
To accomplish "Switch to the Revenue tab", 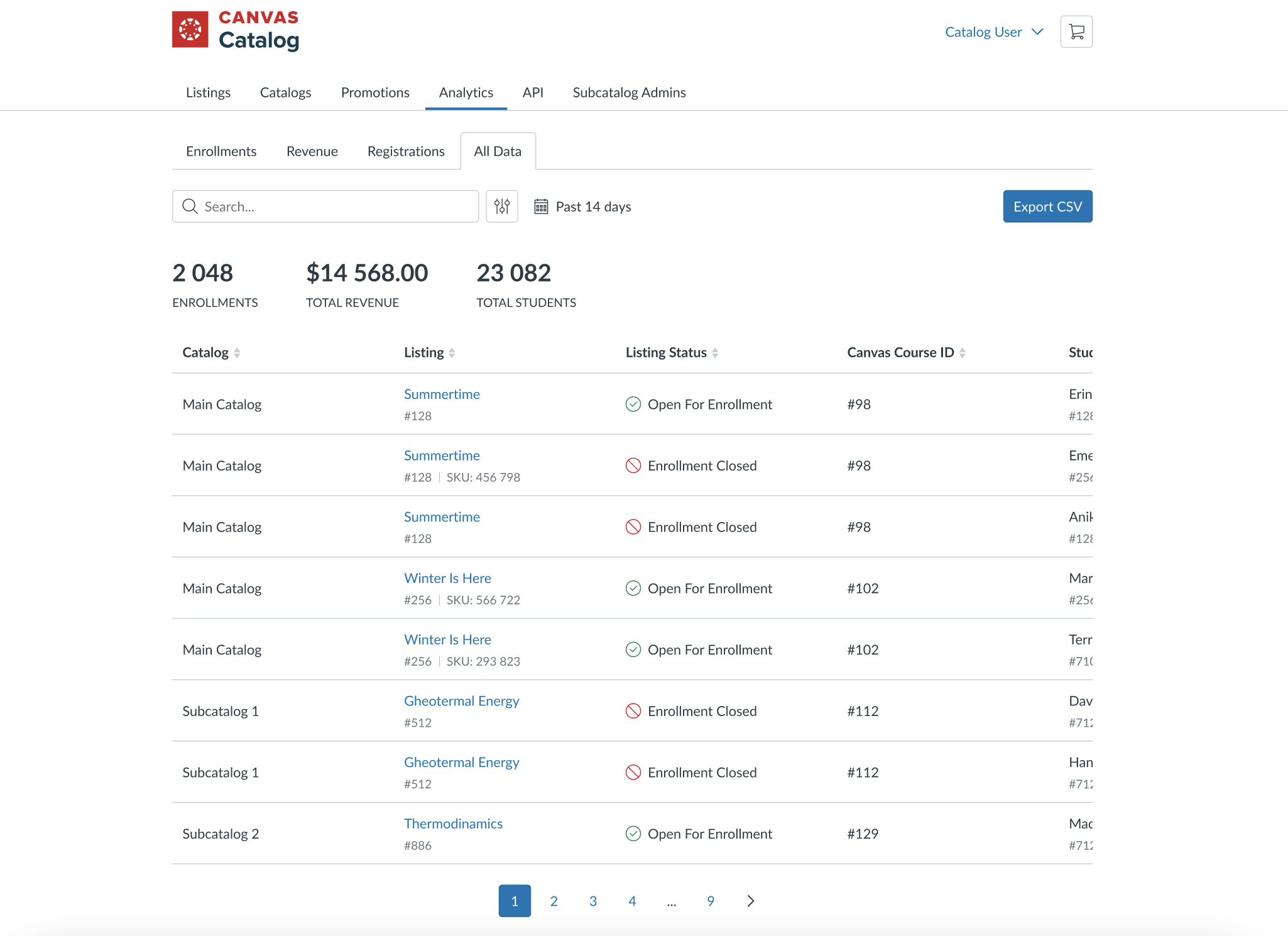I will (312, 151).
